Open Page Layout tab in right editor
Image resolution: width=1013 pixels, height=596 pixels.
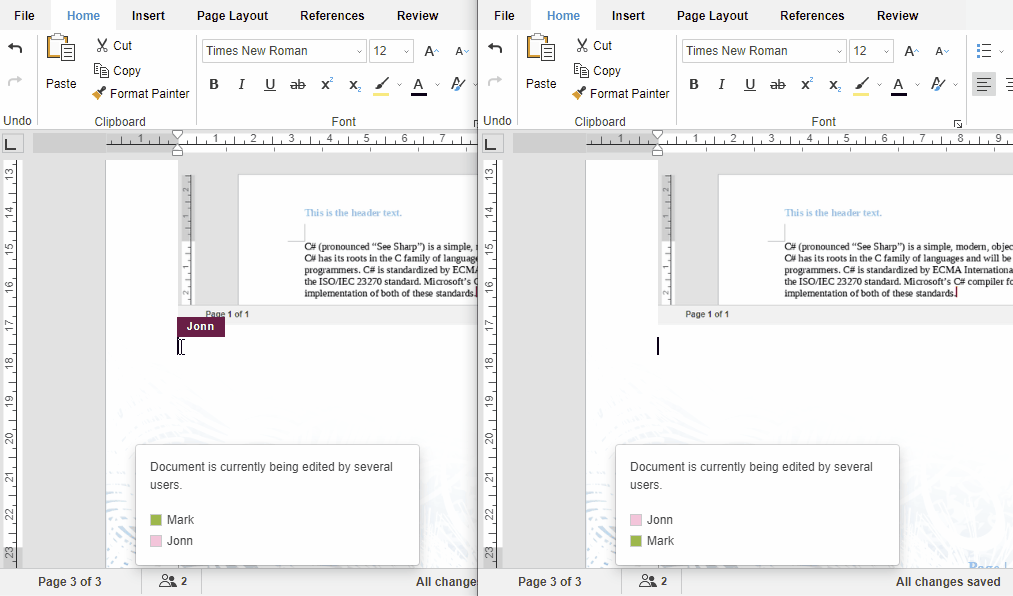coord(712,15)
